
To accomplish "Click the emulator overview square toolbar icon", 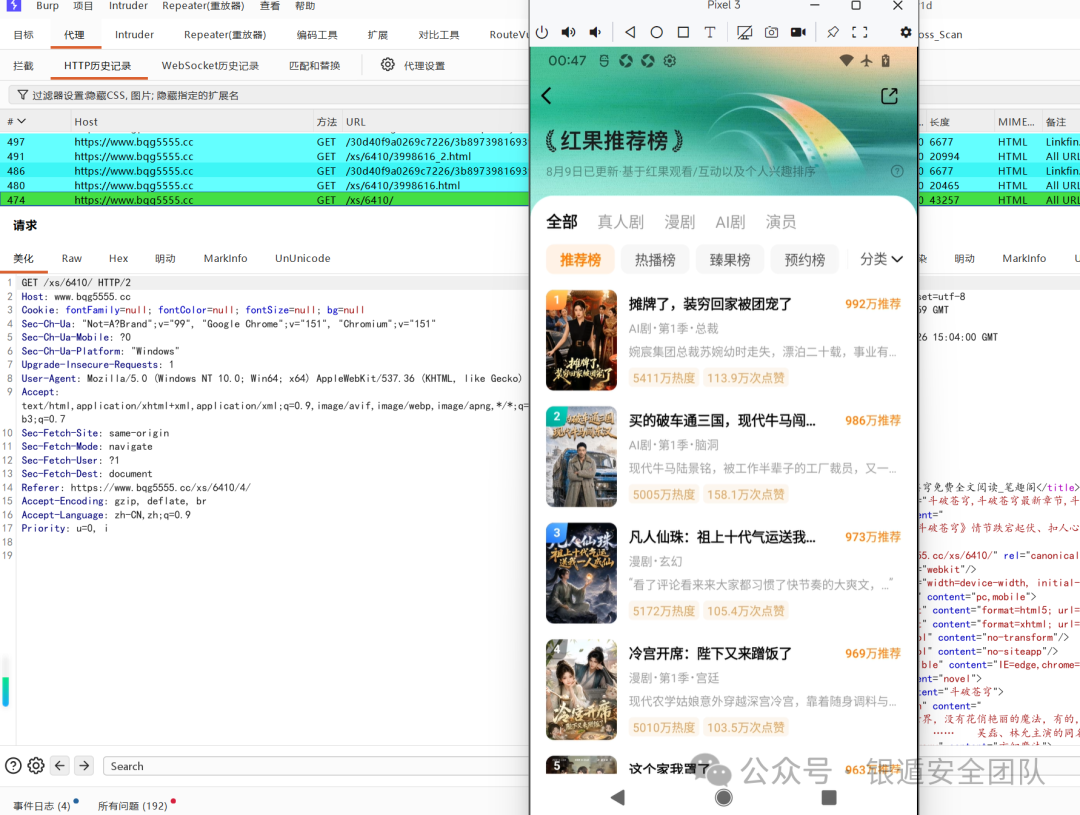I will coord(683,32).
